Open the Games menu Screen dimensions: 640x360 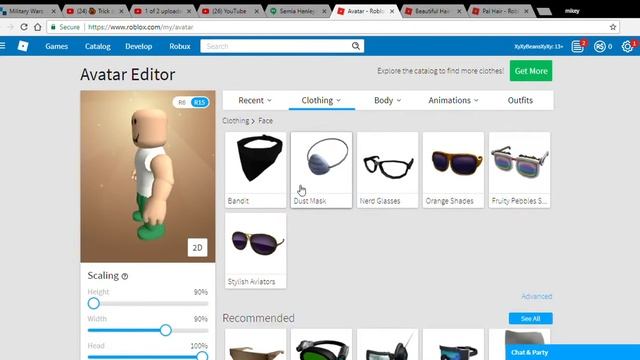57,46
